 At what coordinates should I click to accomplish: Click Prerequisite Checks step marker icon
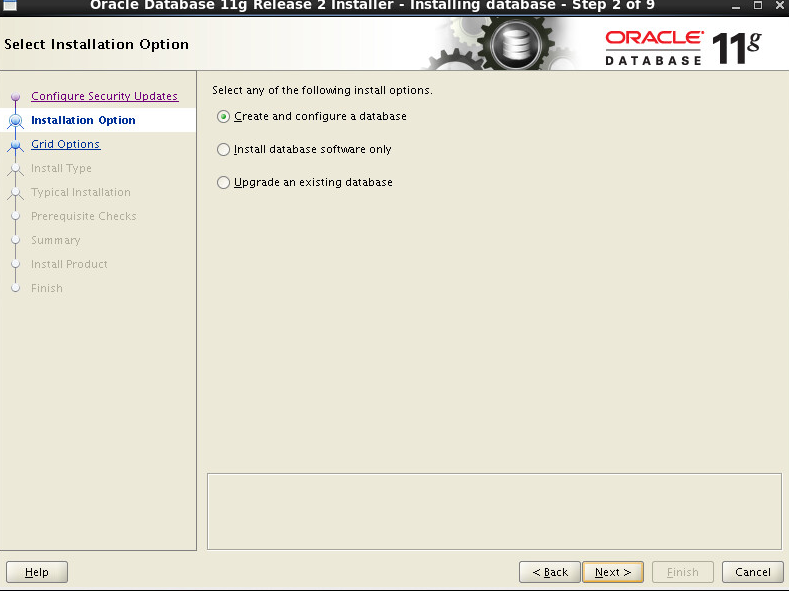(x=16, y=216)
